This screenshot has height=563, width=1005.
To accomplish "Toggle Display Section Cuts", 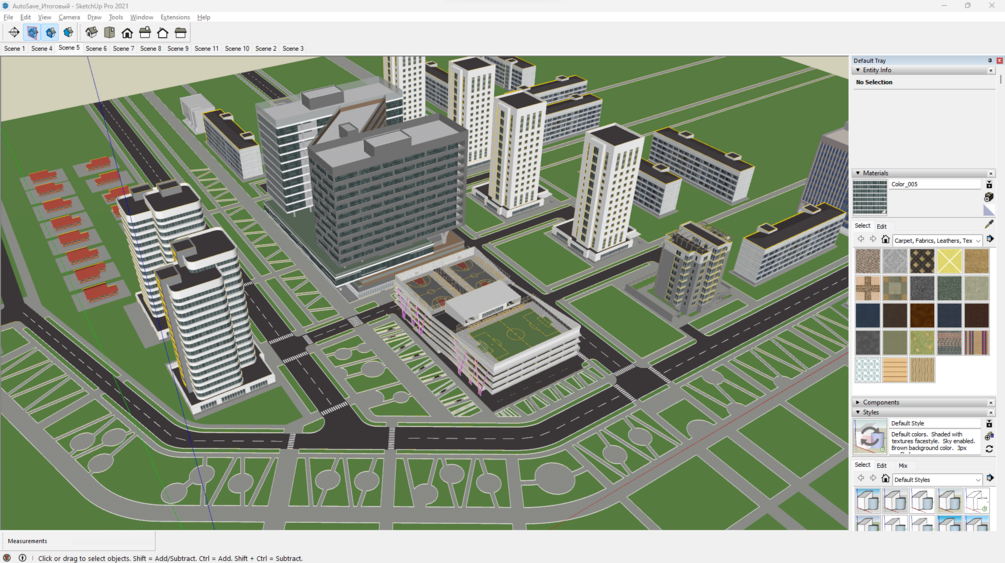I will (50, 32).
